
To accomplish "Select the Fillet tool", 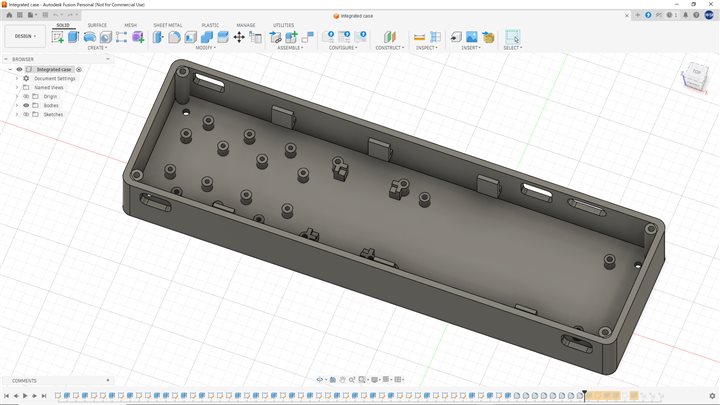I will (174, 37).
